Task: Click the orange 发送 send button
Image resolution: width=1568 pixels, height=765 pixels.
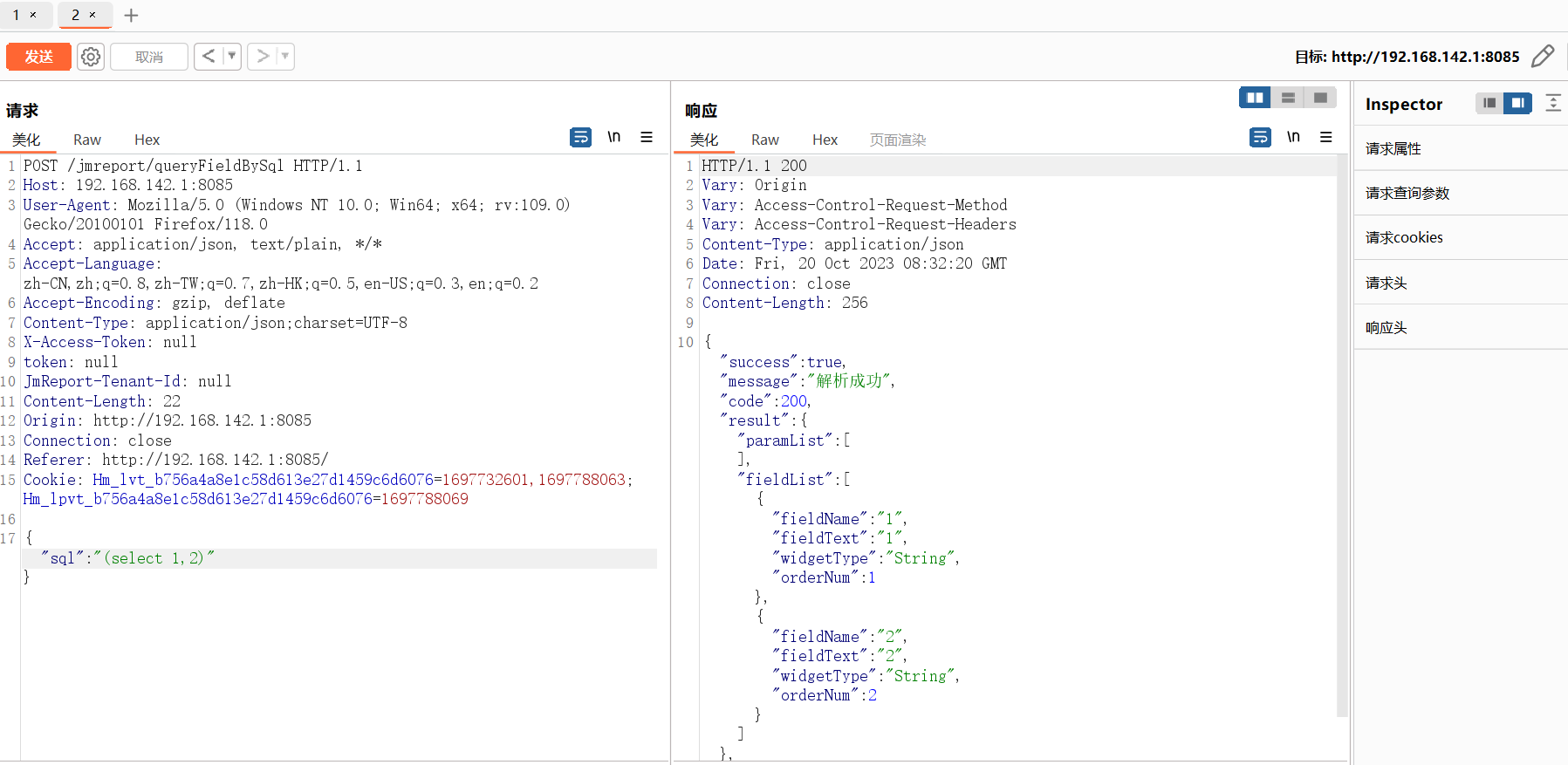Action: tap(38, 57)
